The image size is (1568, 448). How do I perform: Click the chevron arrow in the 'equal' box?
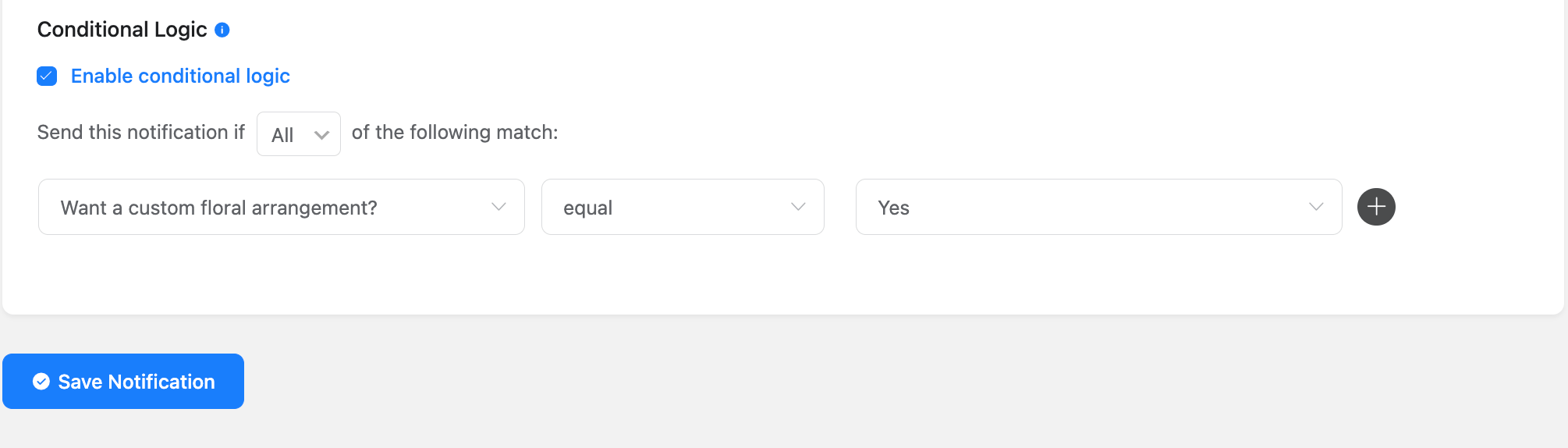[798, 207]
